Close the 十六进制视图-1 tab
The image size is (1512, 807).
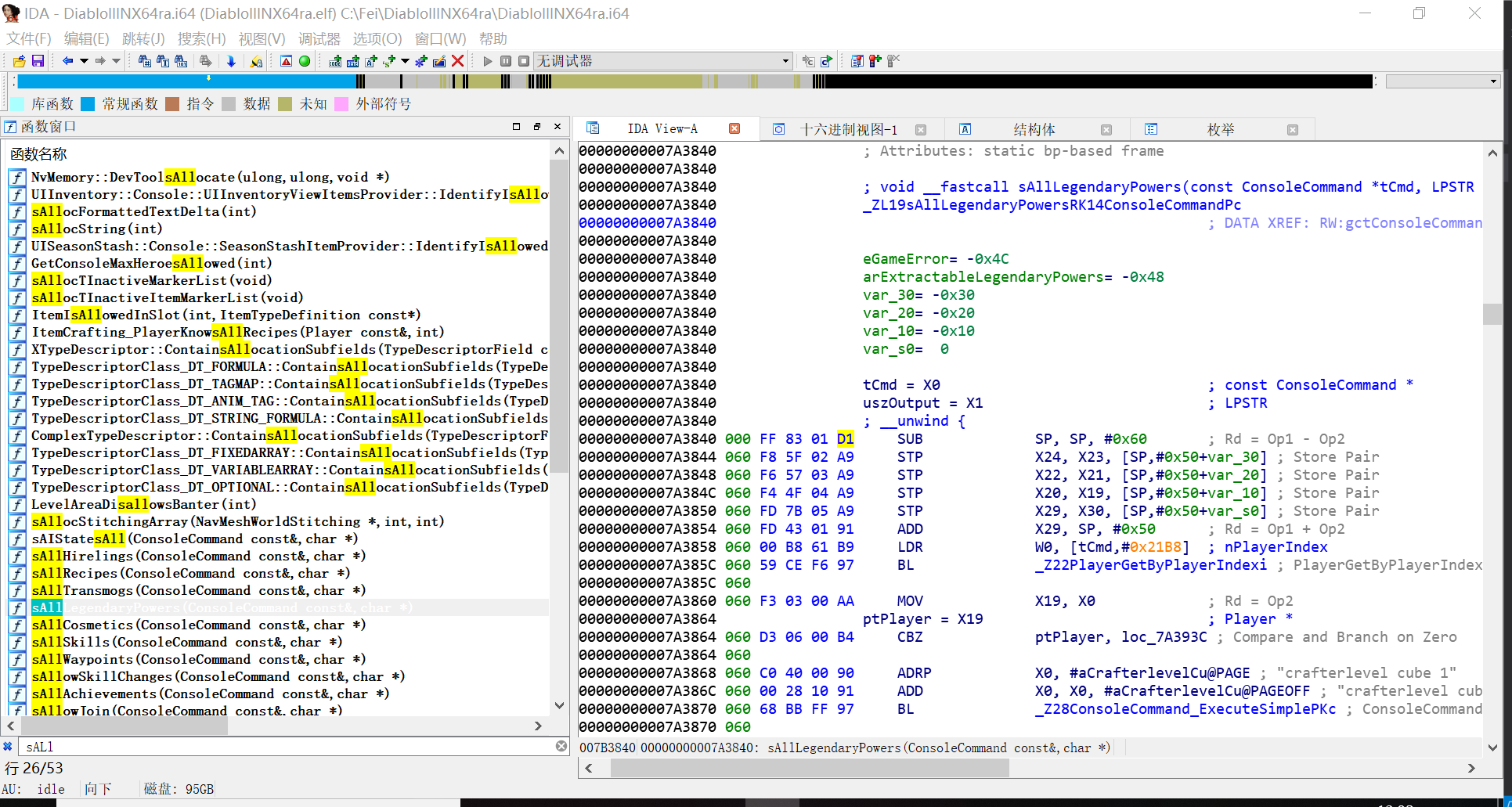pyautogui.click(x=921, y=130)
